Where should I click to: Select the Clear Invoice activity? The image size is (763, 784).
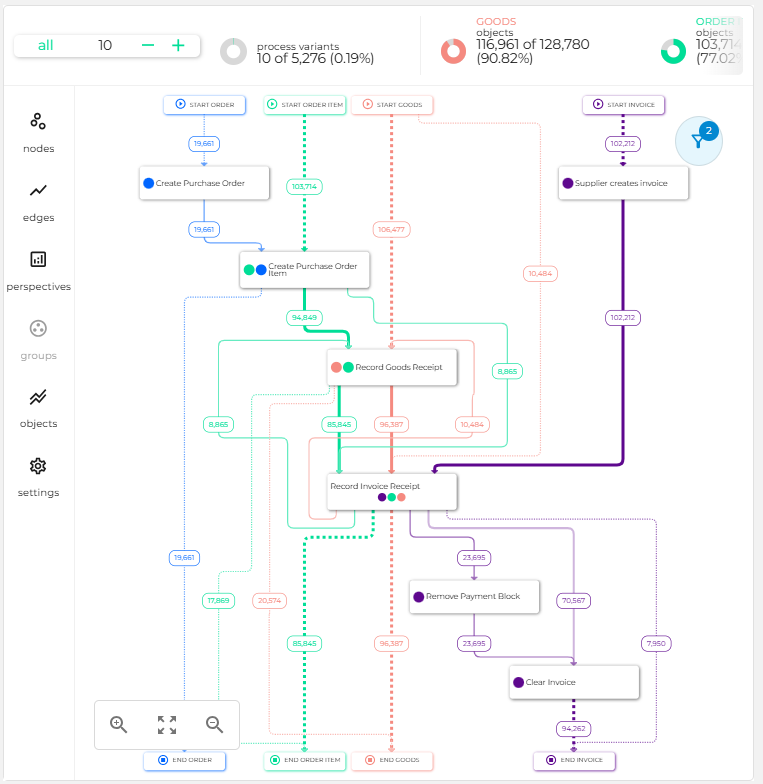click(574, 682)
